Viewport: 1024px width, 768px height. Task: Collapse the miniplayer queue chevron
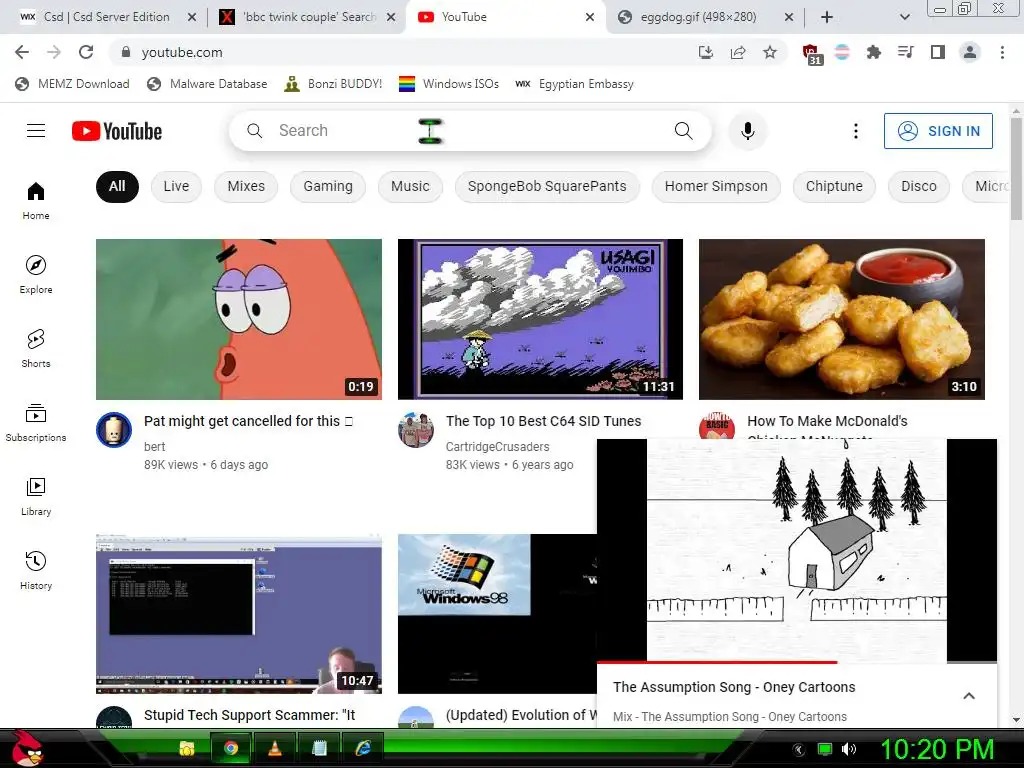(969, 696)
